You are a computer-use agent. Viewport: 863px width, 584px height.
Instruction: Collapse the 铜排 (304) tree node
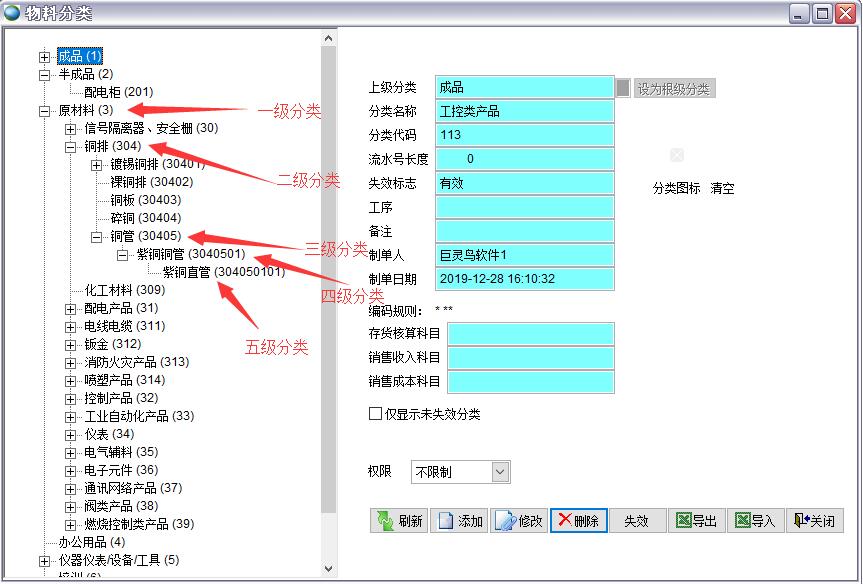[71, 147]
